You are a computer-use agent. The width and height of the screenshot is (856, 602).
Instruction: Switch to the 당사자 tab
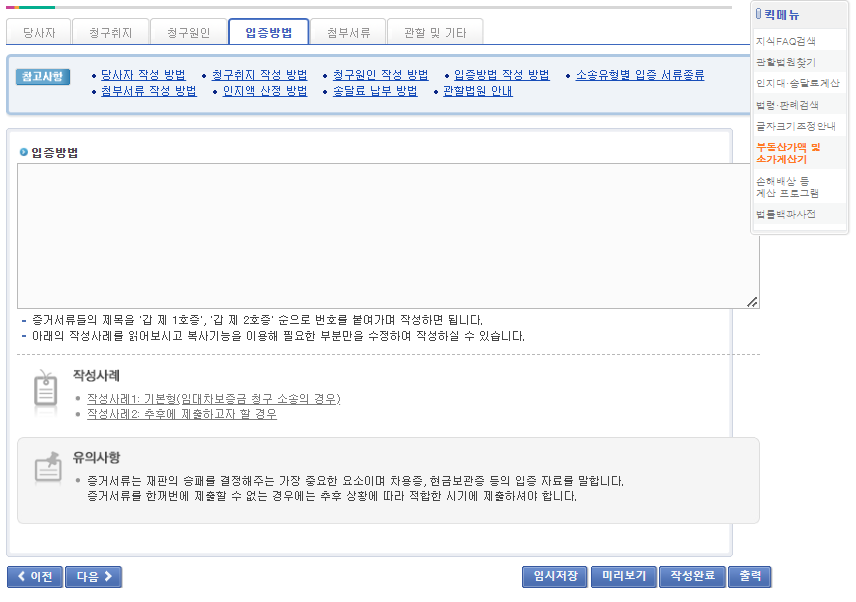(x=38, y=31)
